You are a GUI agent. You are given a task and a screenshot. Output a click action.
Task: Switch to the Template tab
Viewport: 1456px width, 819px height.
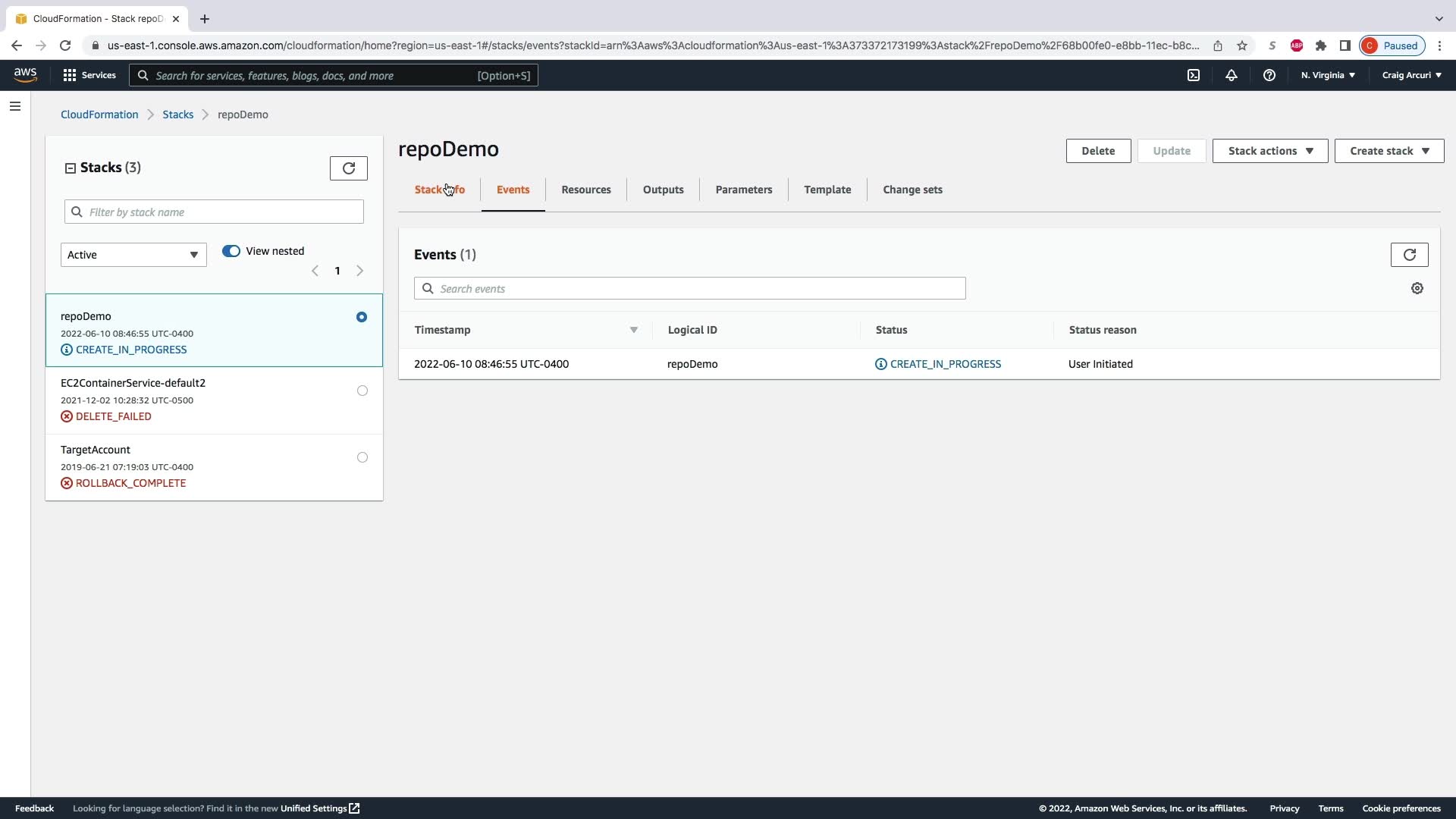click(x=827, y=190)
